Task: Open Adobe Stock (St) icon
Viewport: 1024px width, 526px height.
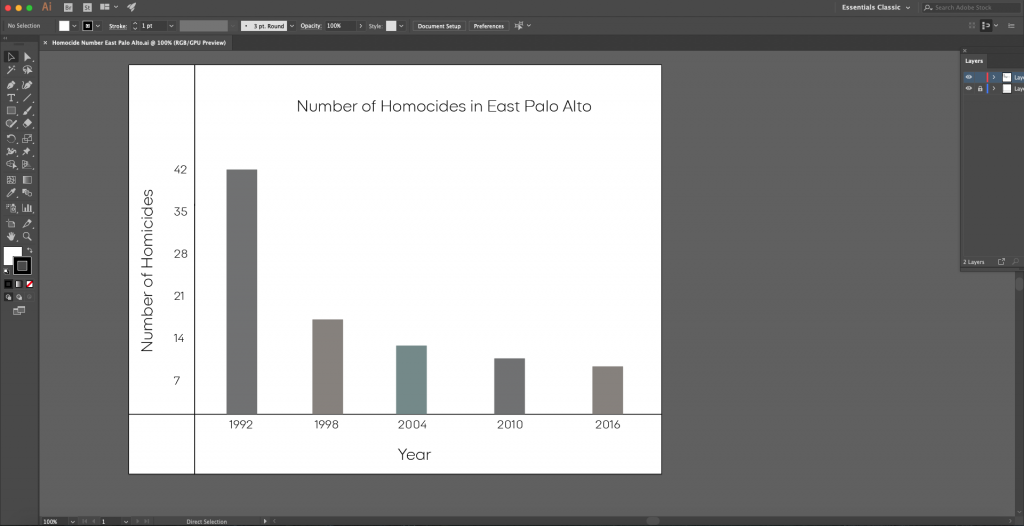Action: pyautogui.click(x=88, y=7)
